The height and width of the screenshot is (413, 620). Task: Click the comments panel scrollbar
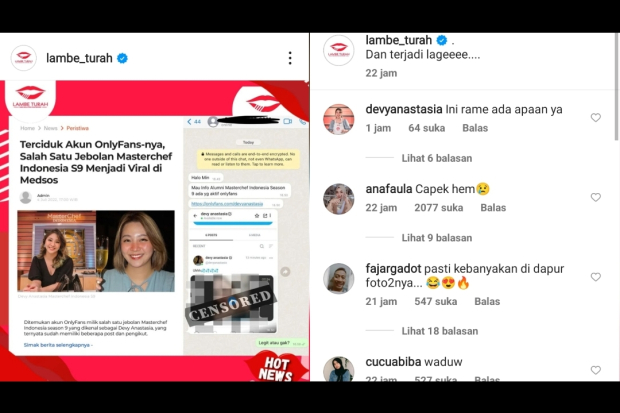coord(617,86)
